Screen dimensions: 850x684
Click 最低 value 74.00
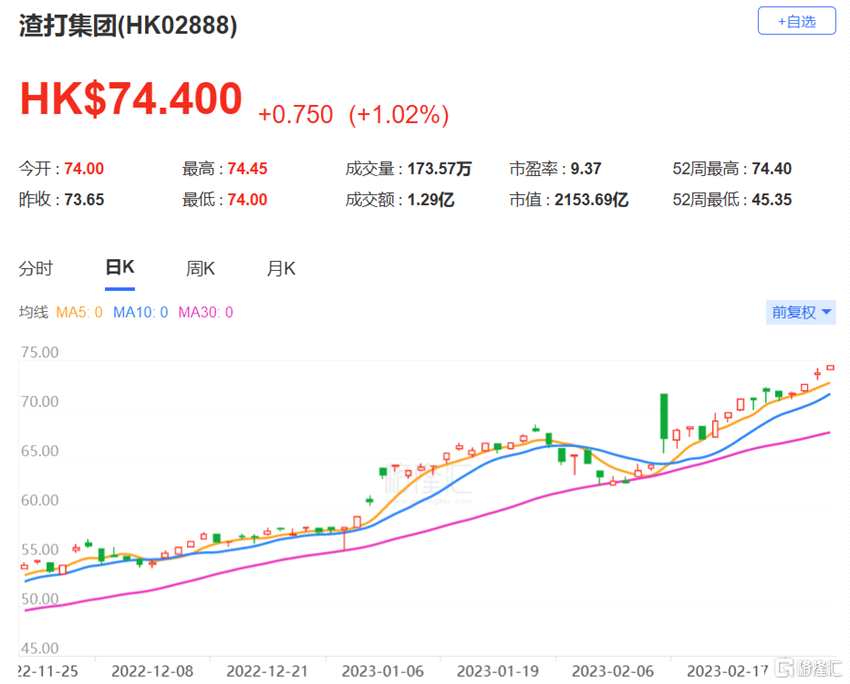pos(247,199)
